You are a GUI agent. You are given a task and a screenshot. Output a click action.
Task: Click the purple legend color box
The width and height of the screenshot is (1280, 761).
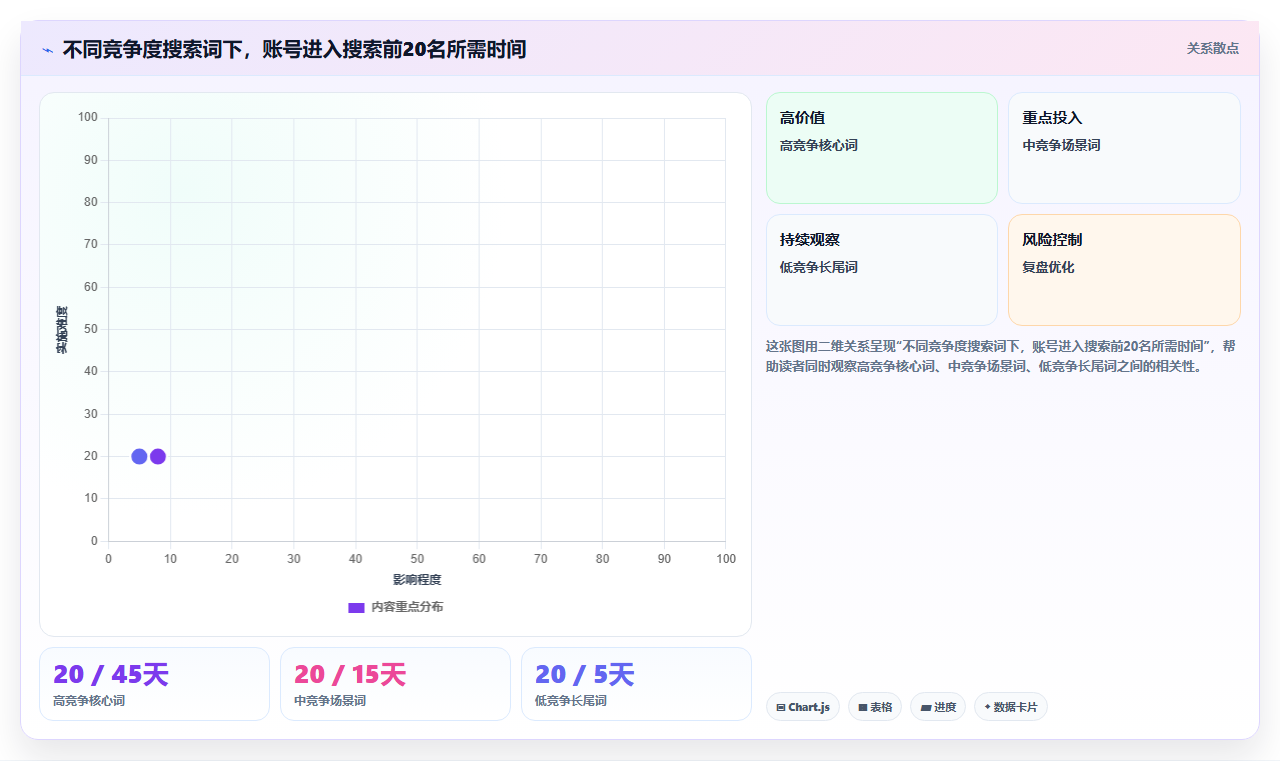[x=356, y=607]
